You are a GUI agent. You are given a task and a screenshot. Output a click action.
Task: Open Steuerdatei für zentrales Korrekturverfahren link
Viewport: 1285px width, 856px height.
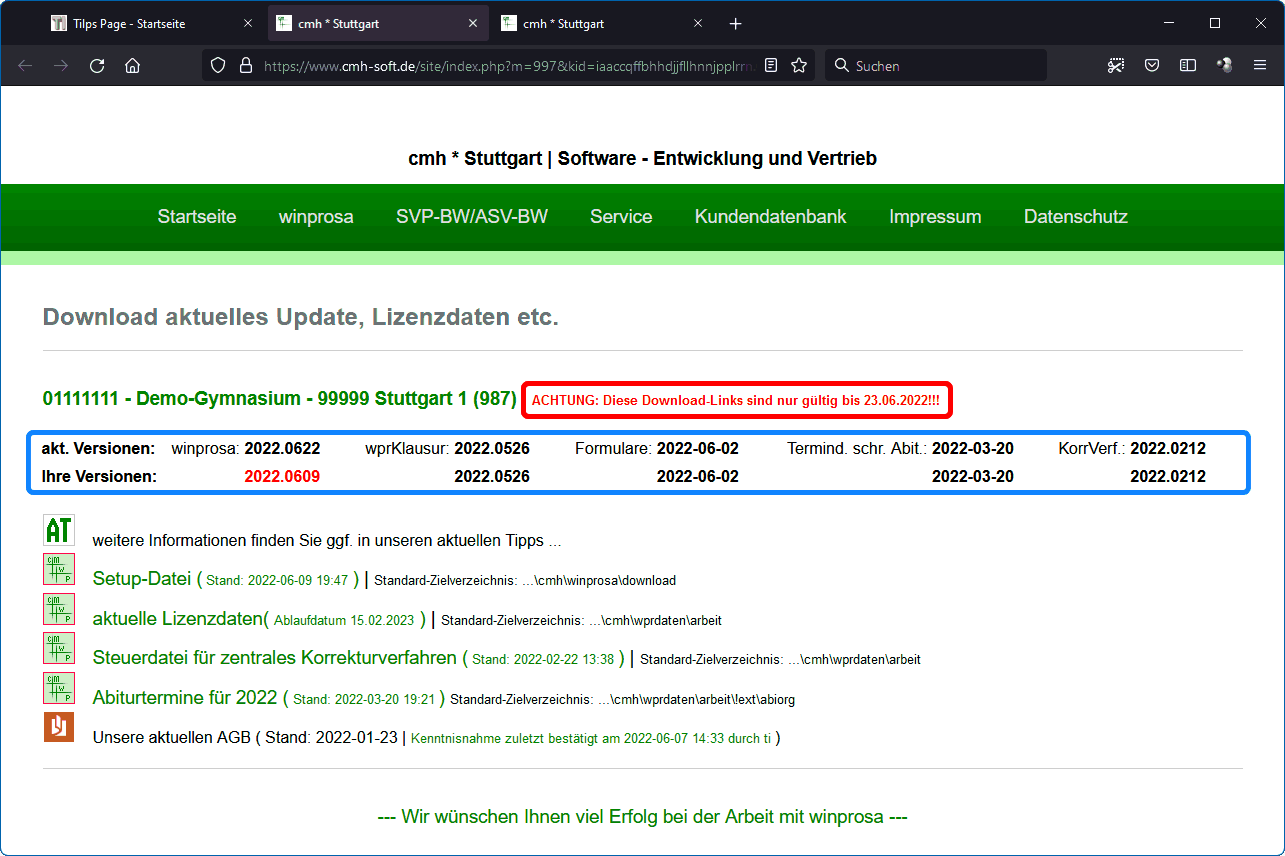click(275, 658)
